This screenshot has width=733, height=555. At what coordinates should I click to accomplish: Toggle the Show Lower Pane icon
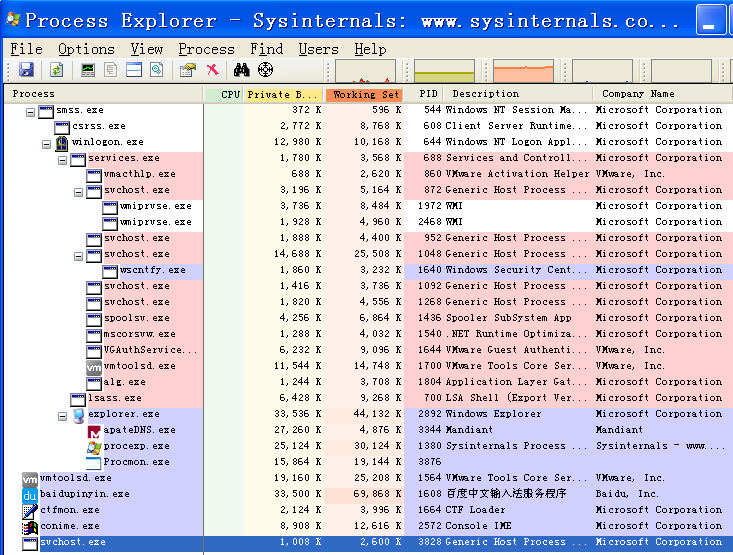click(x=134, y=70)
